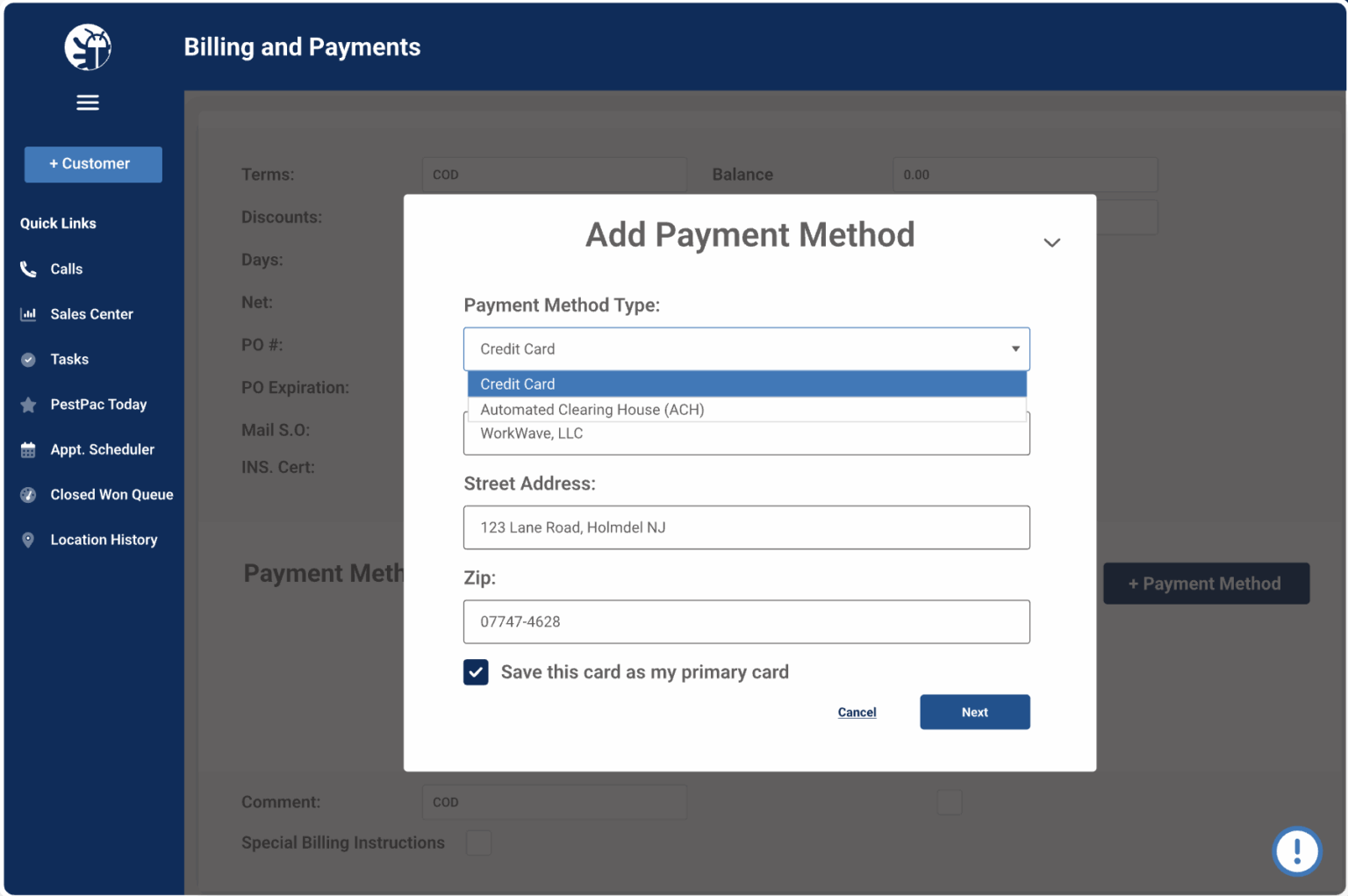Toggle the checkbox next to the COD comment field
This screenshot has height=896, width=1348.
point(950,801)
